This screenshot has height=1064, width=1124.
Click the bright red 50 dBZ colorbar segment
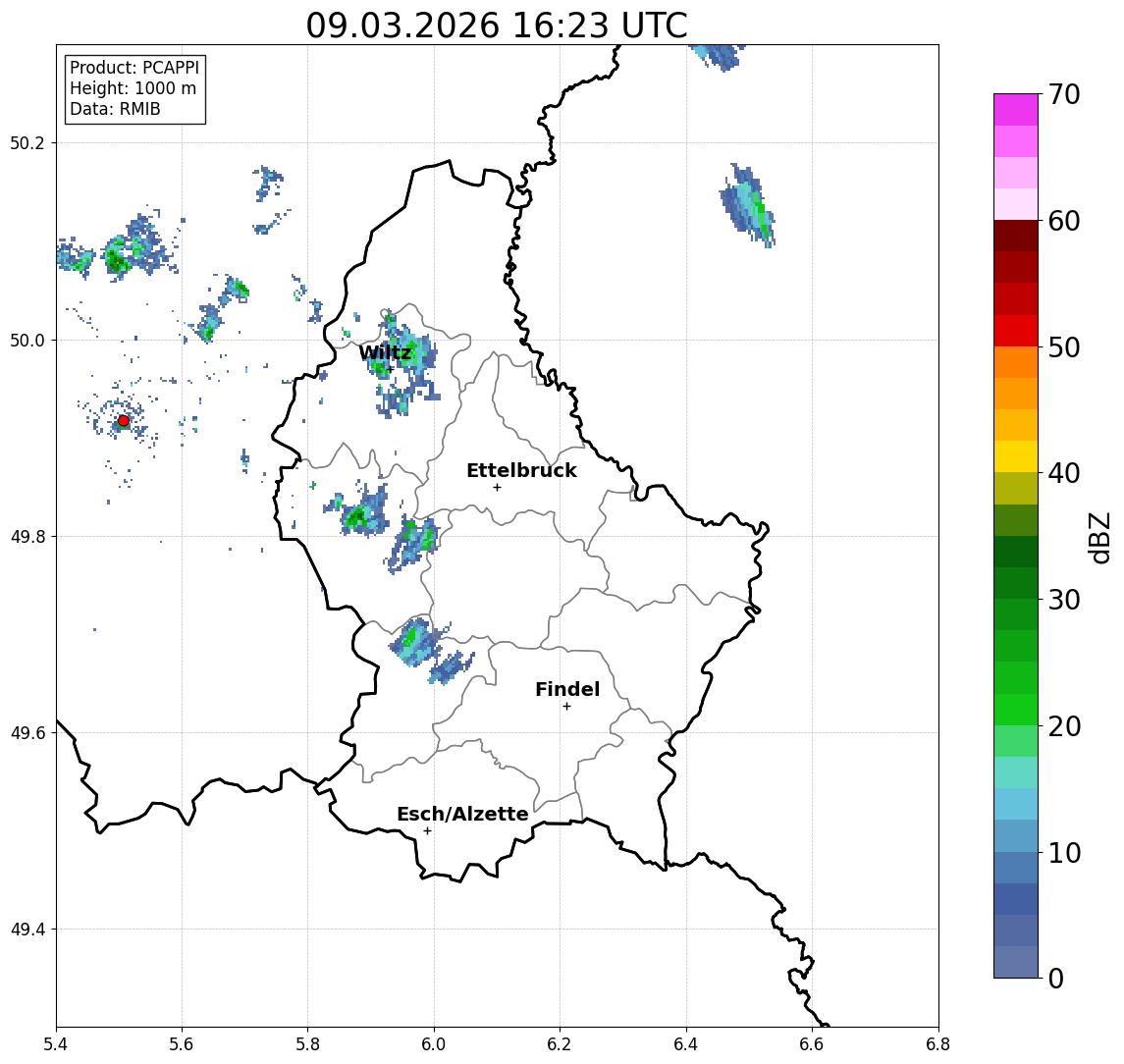tap(1016, 331)
